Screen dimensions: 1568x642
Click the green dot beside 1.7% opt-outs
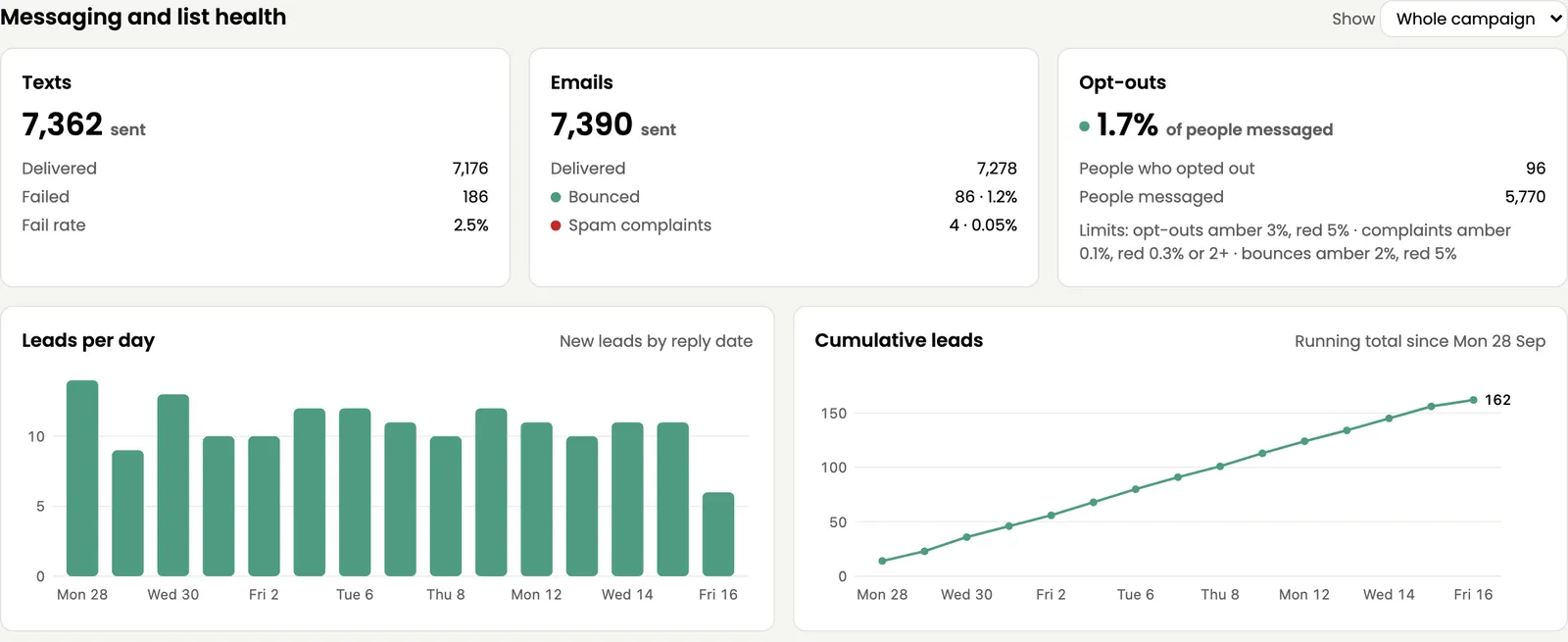click(1084, 126)
